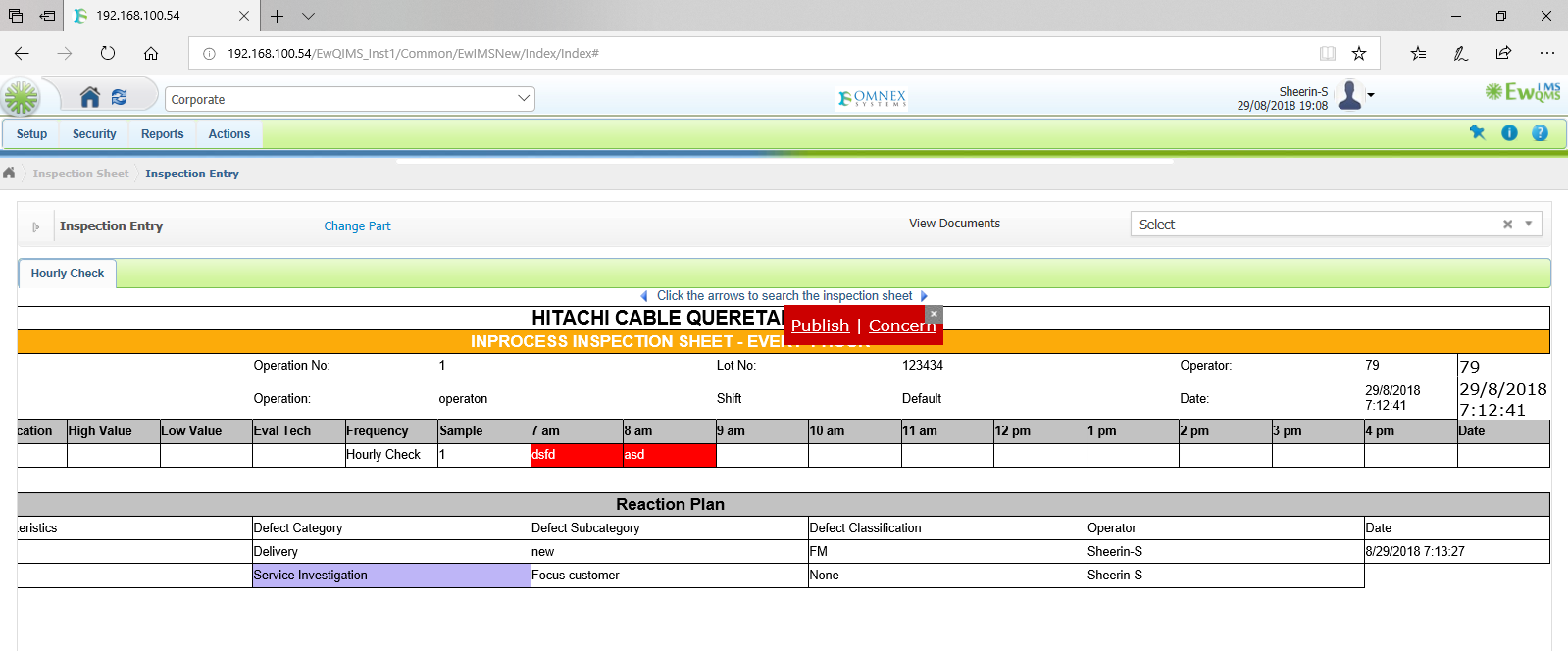Click the right arrow to search sheets

(x=924, y=296)
